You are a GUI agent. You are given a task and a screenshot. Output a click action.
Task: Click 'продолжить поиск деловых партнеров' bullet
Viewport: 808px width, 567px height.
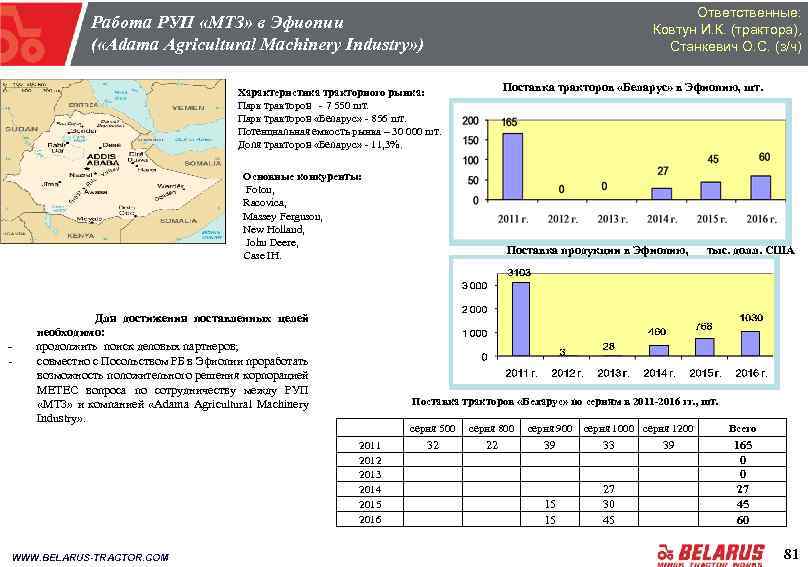tap(137, 346)
